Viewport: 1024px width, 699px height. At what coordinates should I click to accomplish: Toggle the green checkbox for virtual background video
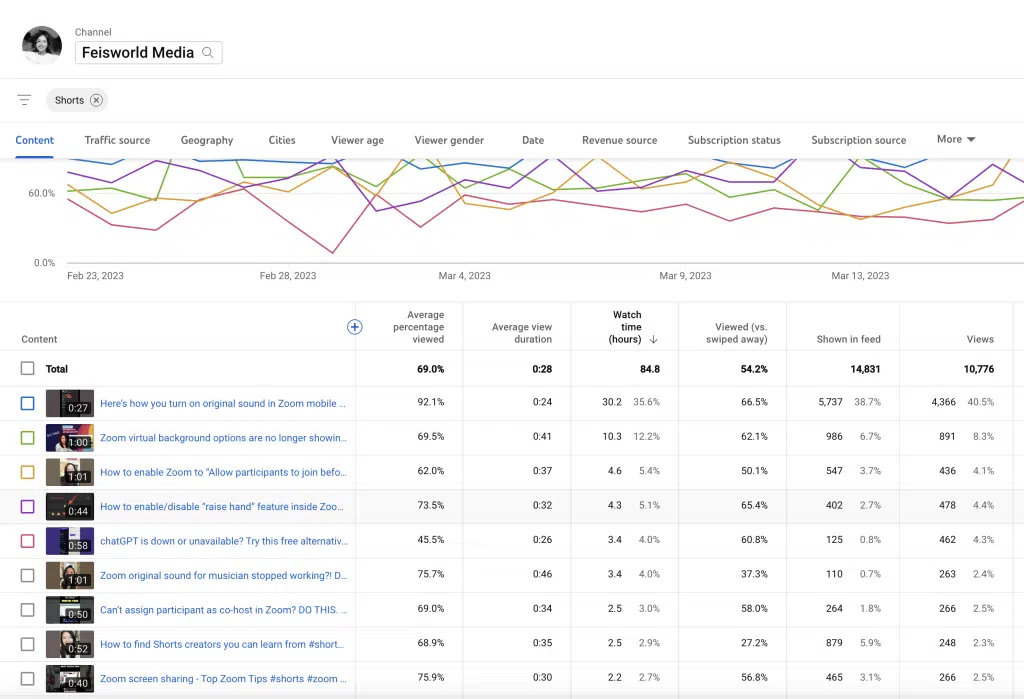27,438
